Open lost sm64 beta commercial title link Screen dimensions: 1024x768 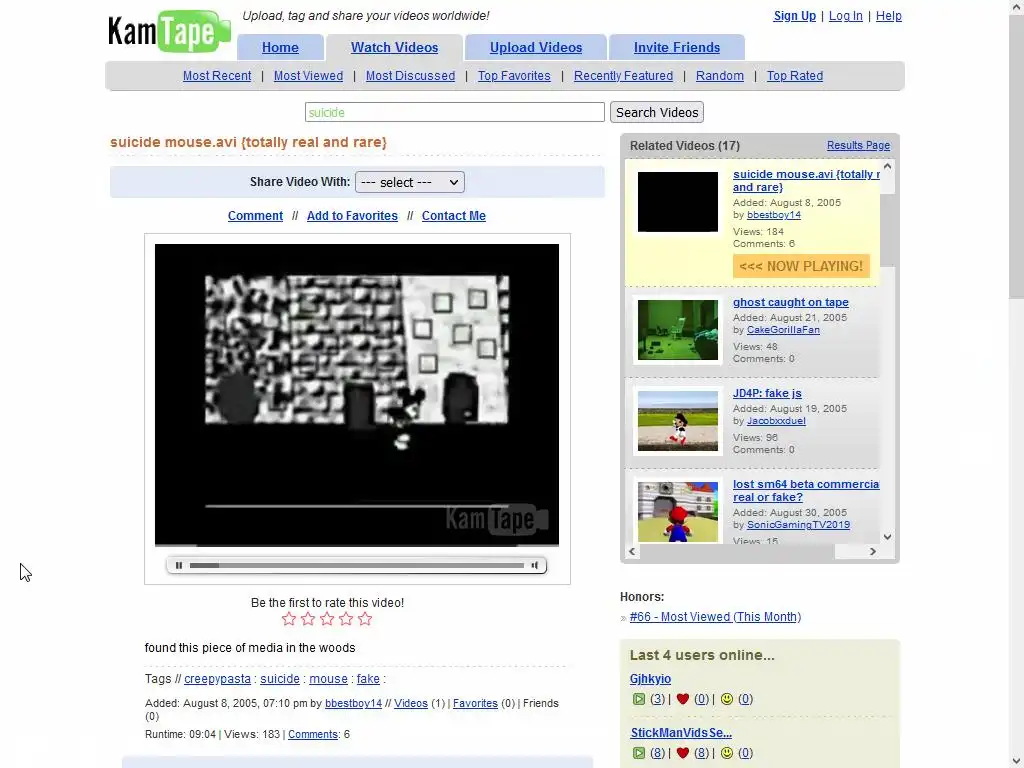[x=806, y=490]
